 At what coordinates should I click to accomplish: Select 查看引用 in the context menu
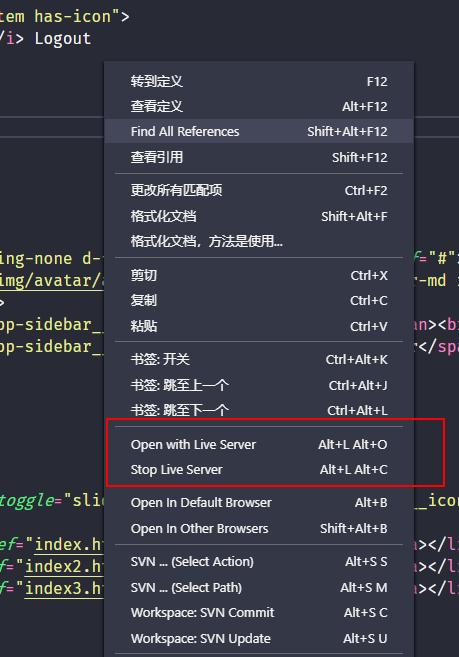click(x=259, y=158)
